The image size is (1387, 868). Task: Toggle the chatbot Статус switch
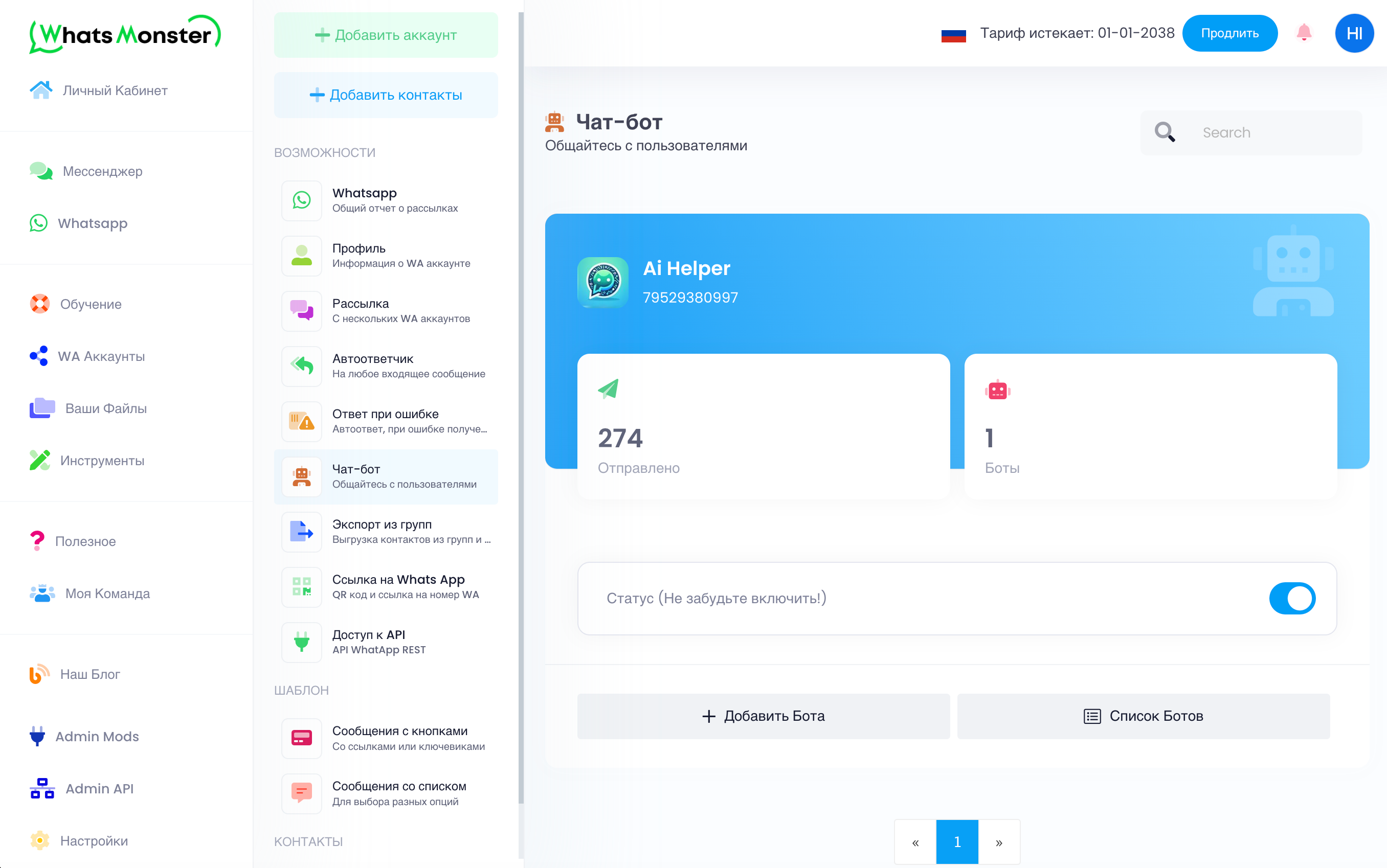tap(1292, 598)
